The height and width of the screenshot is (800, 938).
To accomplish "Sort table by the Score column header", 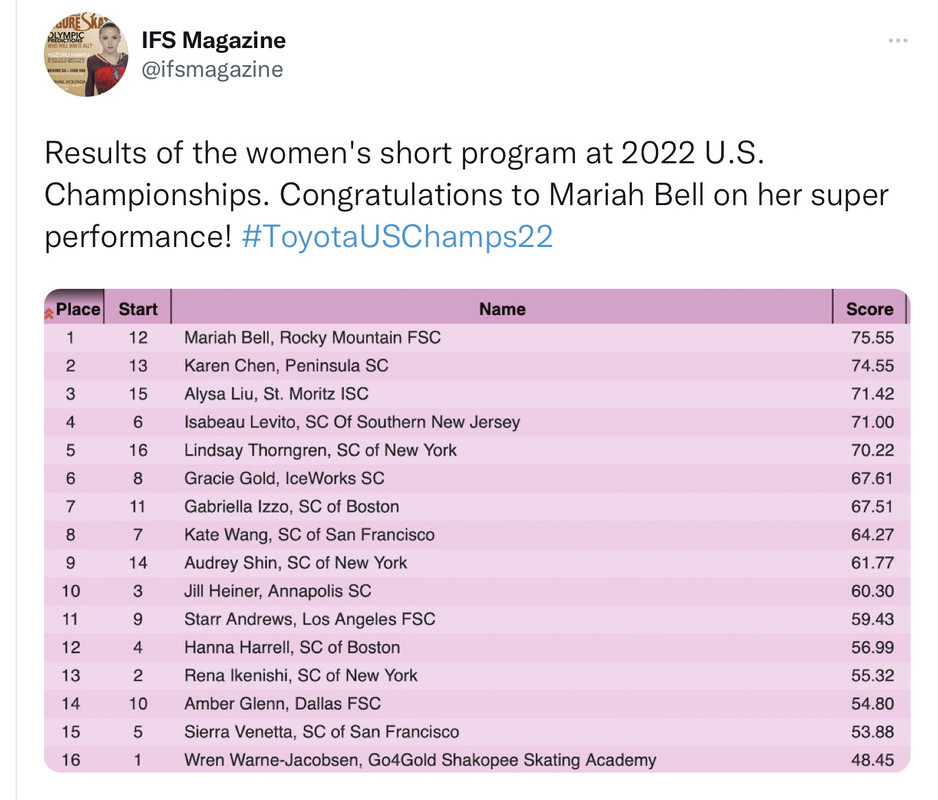I will (870, 309).
